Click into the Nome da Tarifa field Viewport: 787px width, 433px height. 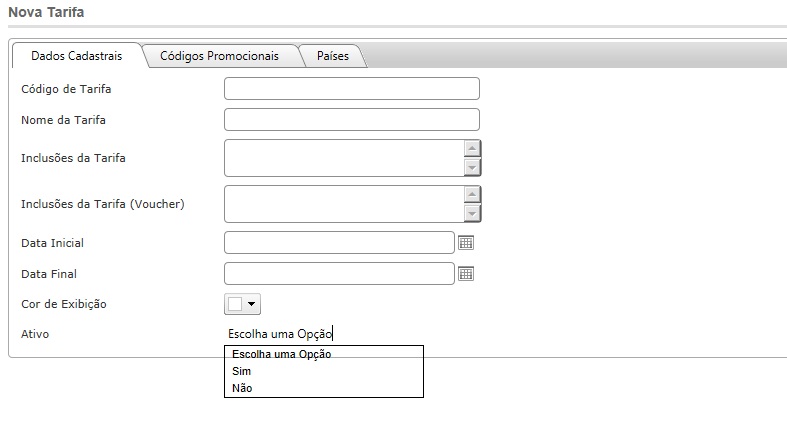pyautogui.click(x=351, y=120)
